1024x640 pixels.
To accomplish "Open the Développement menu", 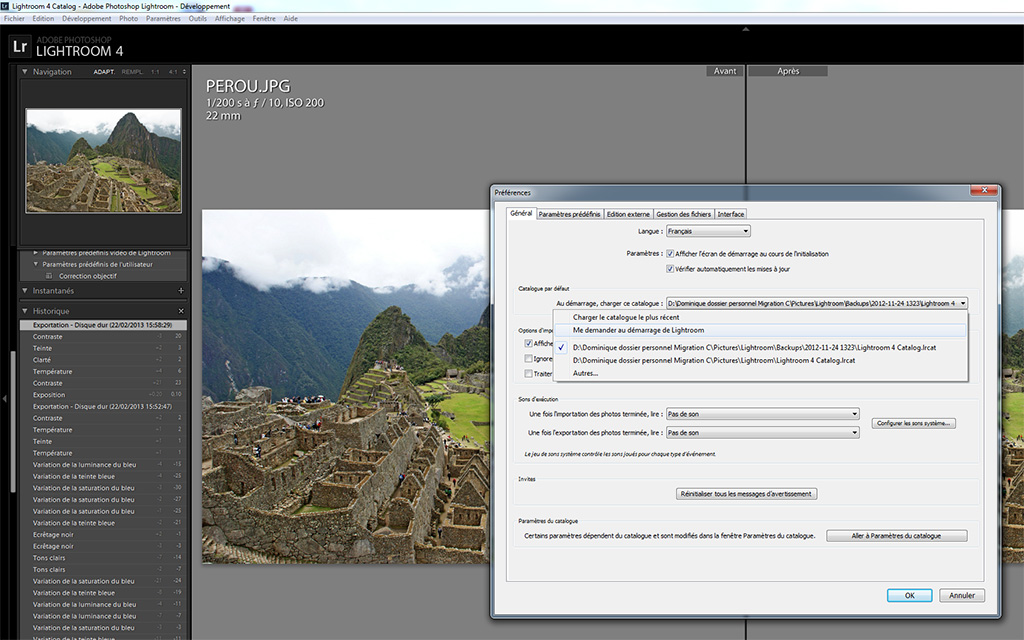I will [x=87, y=19].
